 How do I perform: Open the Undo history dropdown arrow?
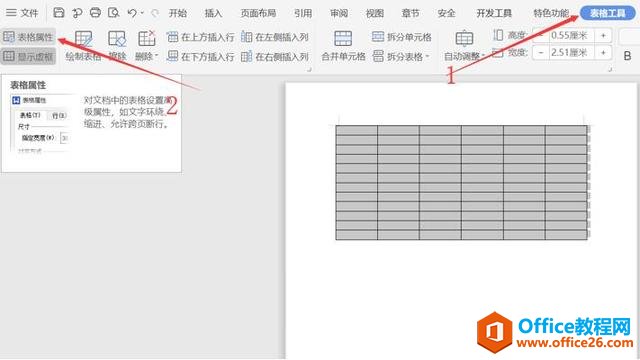click(x=142, y=13)
